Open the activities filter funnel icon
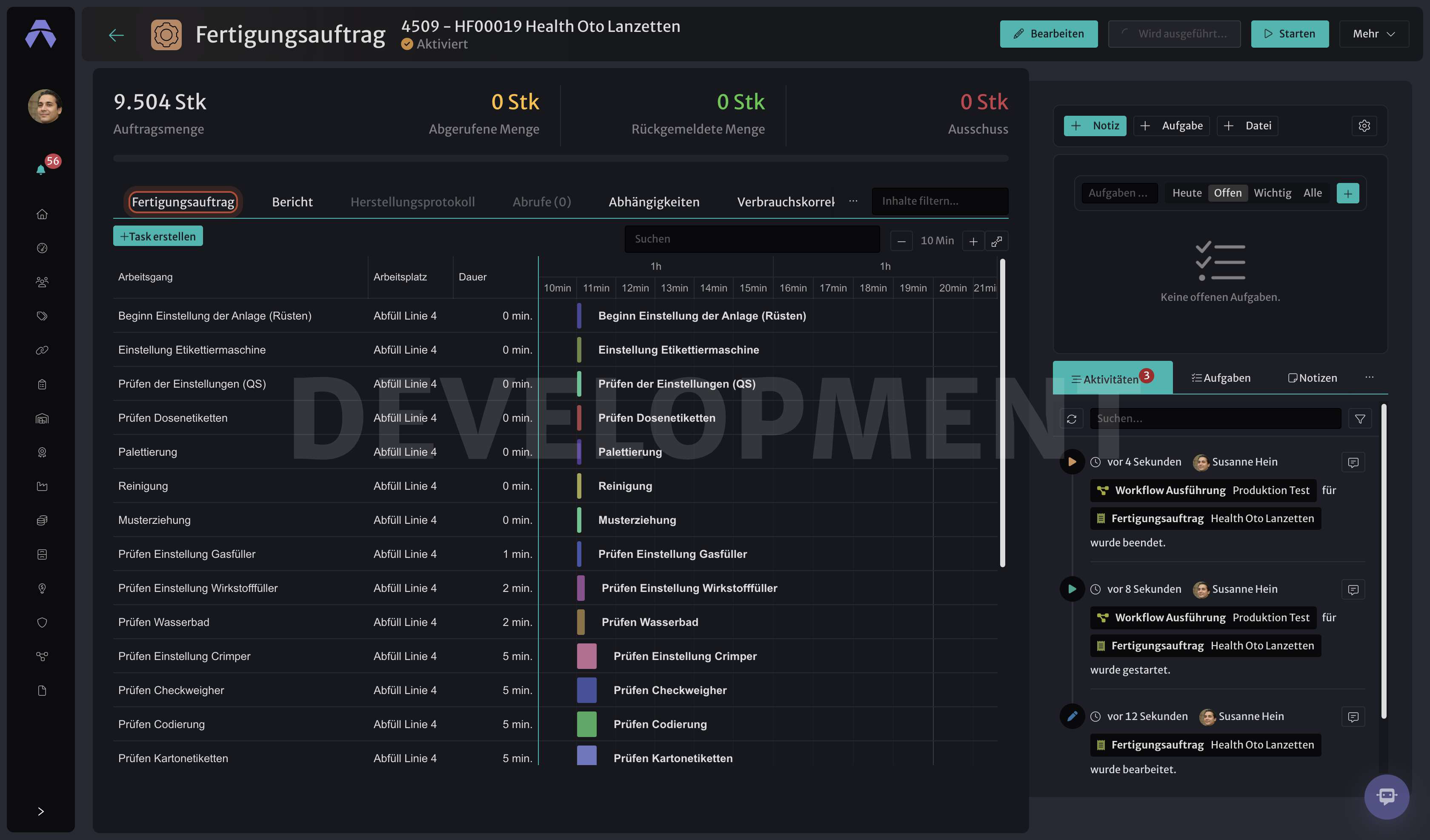Viewport: 1430px width, 840px height. point(1360,419)
